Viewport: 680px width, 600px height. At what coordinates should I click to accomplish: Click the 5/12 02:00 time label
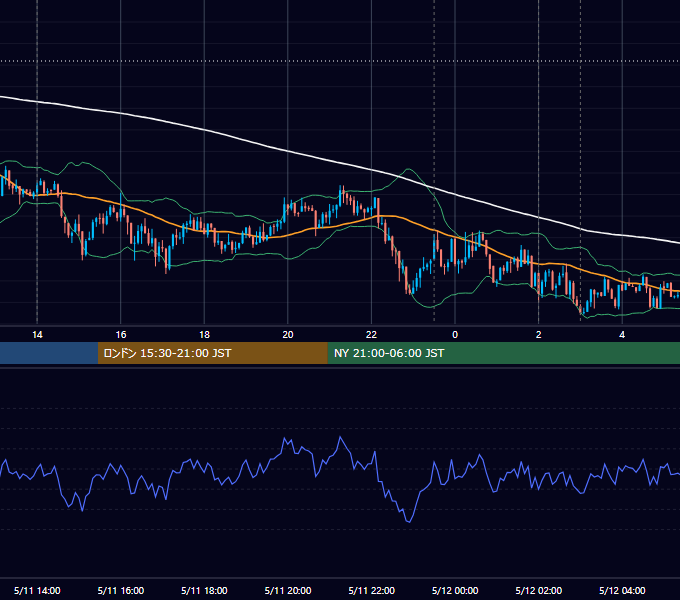pos(539,590)
